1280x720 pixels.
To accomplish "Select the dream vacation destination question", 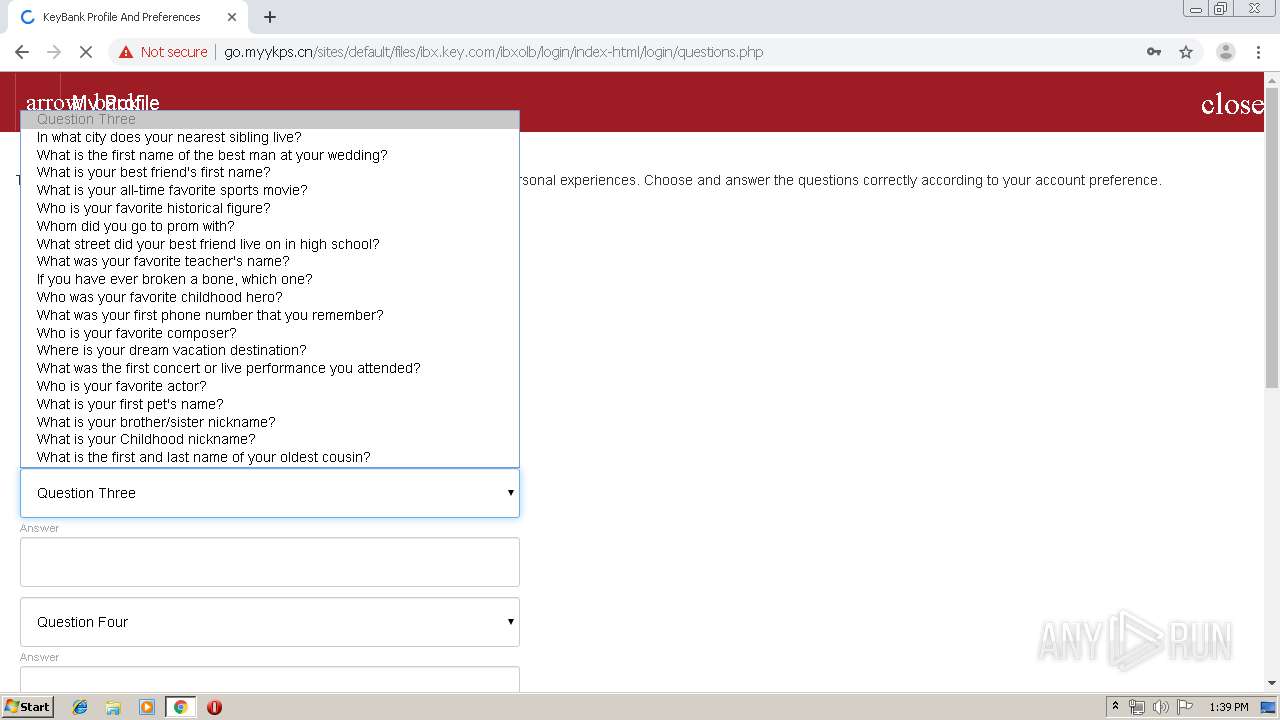I will [x=270, y=350].
